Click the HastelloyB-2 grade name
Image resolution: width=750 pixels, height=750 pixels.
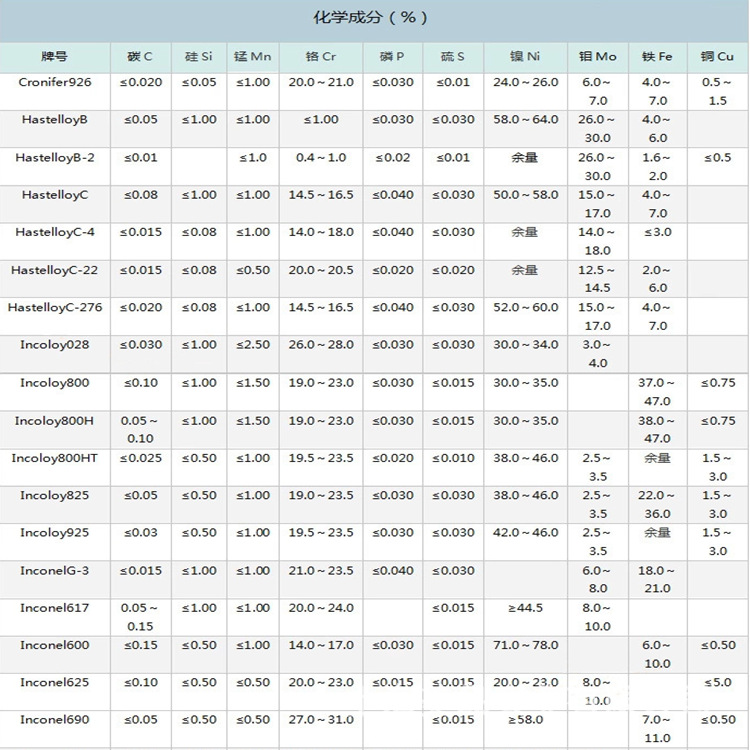[x=55, y=158]
